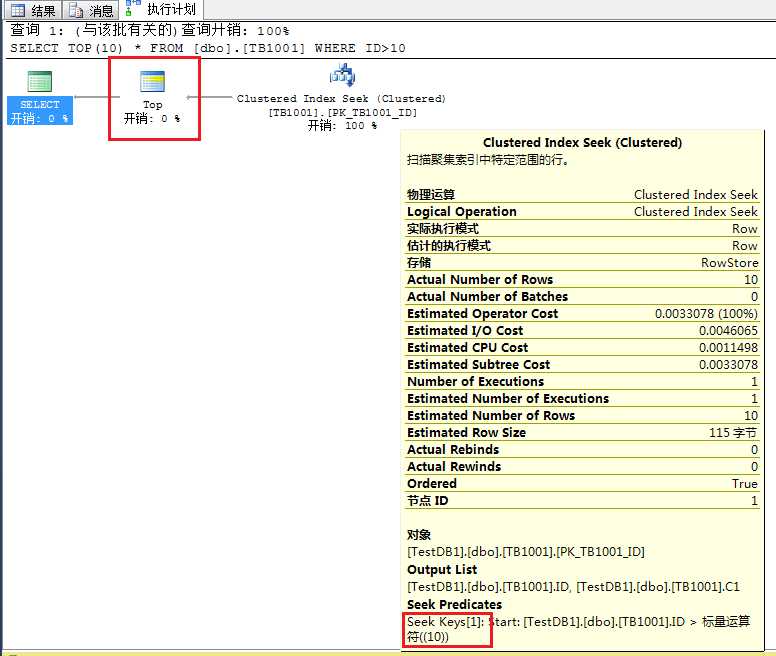Open the 消息 messages tab

point(91,10)
